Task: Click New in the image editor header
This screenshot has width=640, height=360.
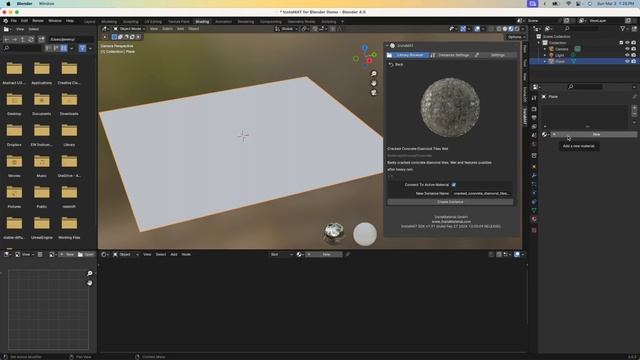Action: [67, 254]
